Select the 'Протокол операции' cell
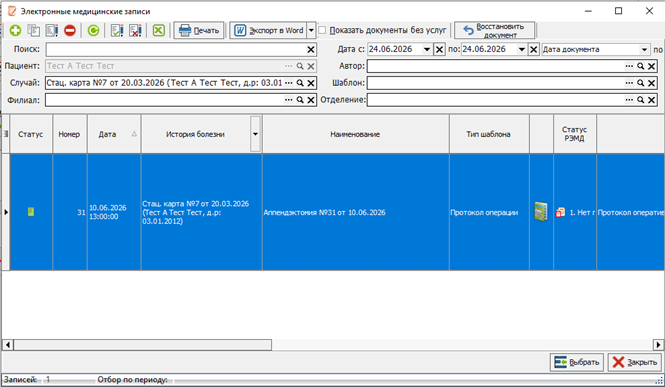The width and height of the screenshot is (665, 387). coord(489,212)
